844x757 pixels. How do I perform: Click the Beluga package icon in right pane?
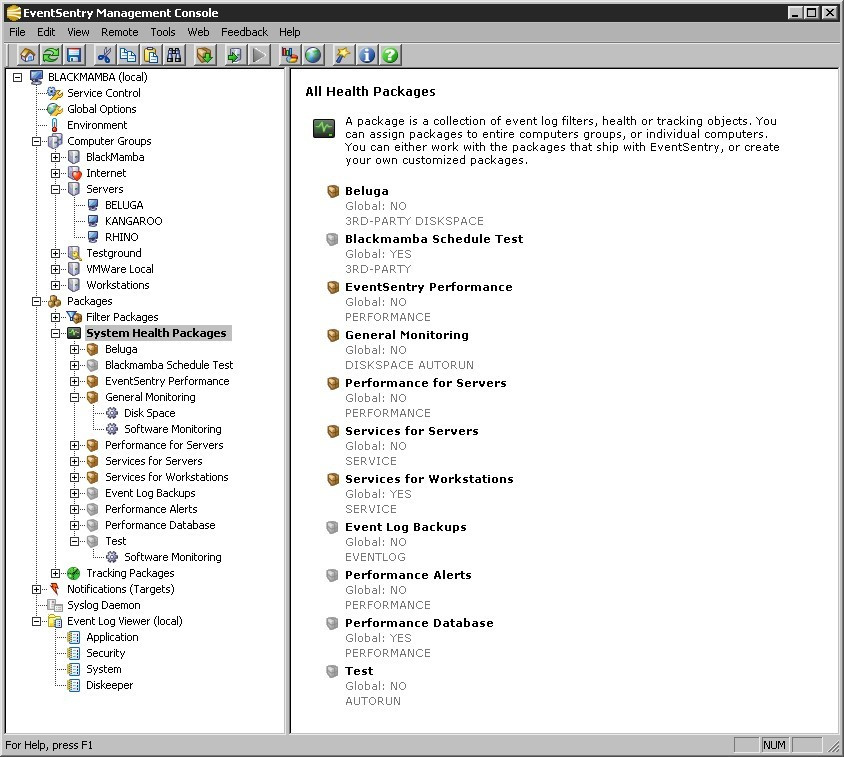pyautogui.click(x=333, y=191)
